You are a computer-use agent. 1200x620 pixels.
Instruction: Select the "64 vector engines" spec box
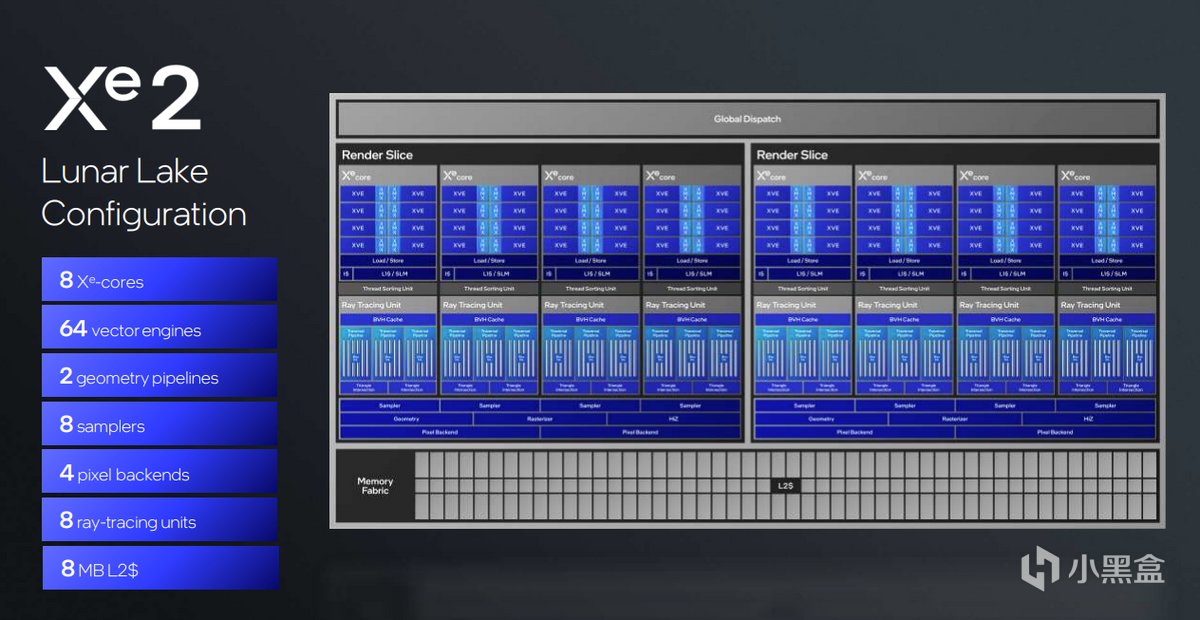[159, 328]
